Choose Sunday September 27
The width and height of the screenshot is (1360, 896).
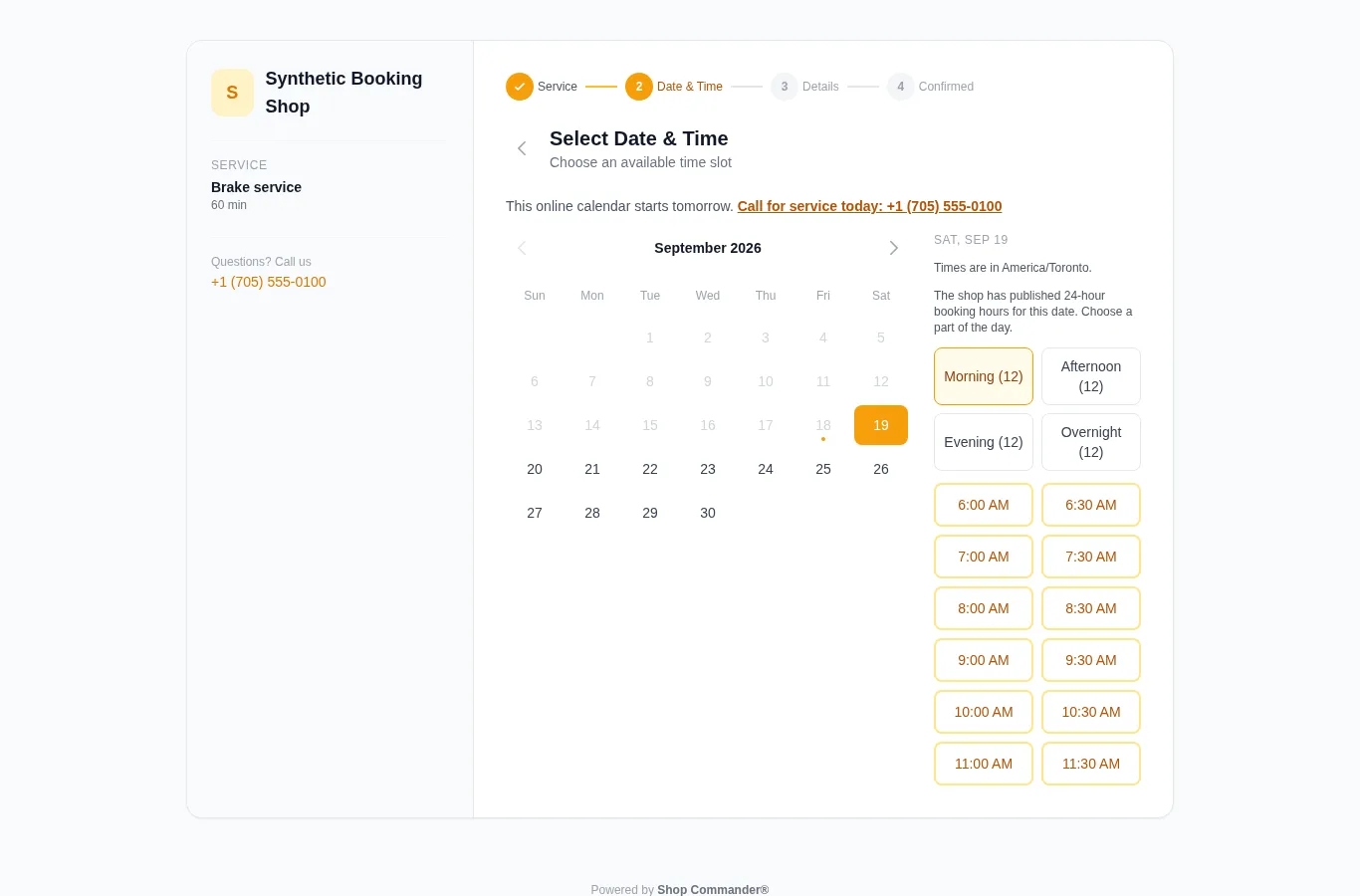[535, 513]
